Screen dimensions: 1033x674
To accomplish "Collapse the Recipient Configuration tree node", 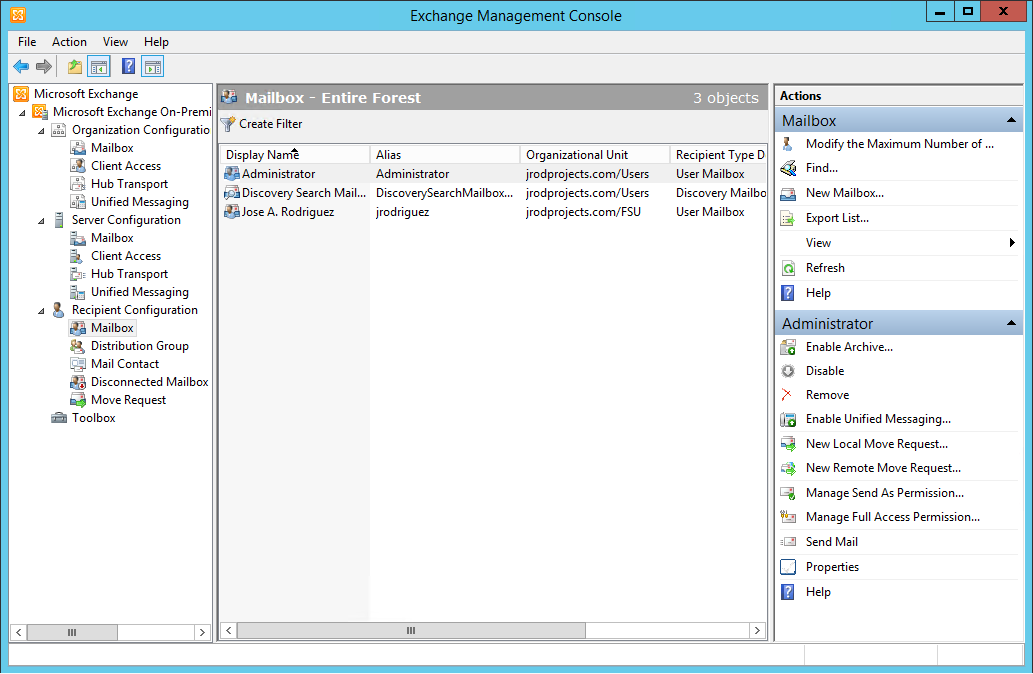I will 41,310.
